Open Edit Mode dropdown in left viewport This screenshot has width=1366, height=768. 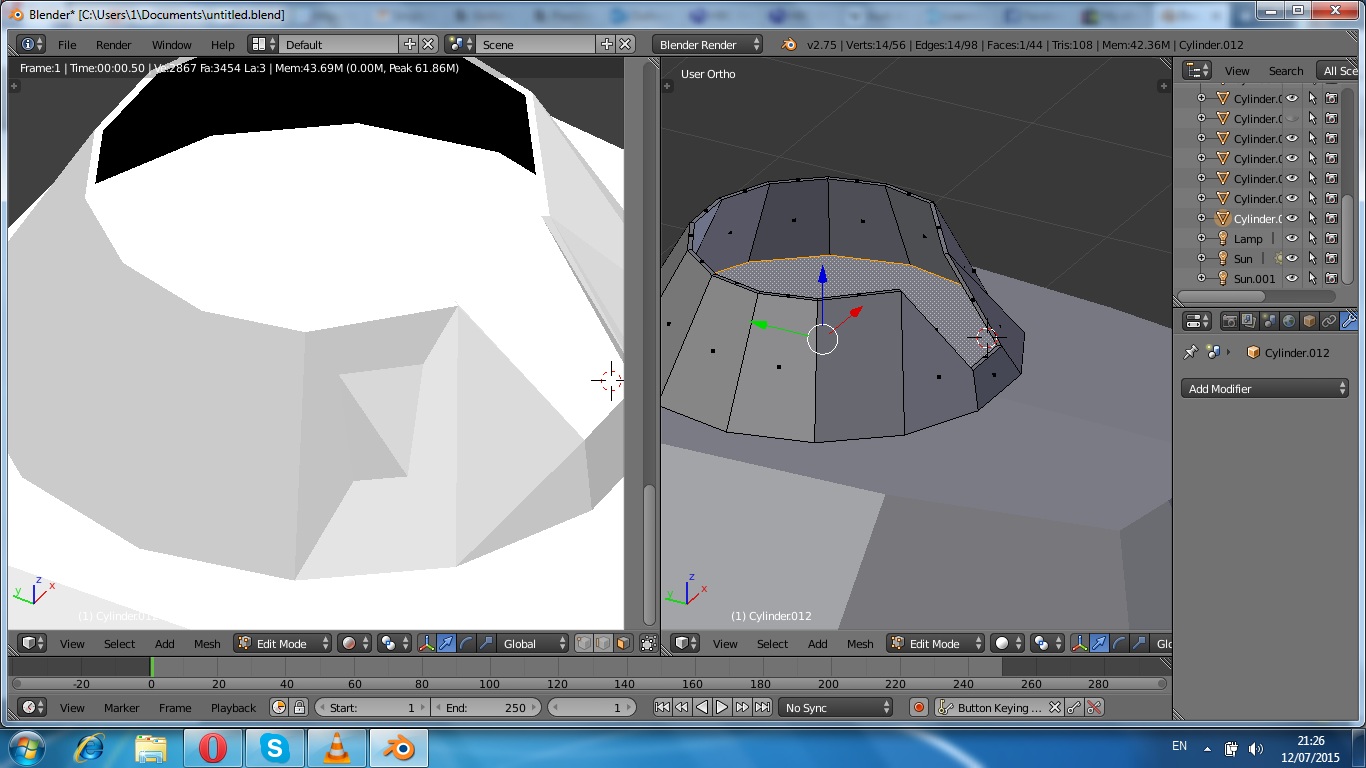282,643
